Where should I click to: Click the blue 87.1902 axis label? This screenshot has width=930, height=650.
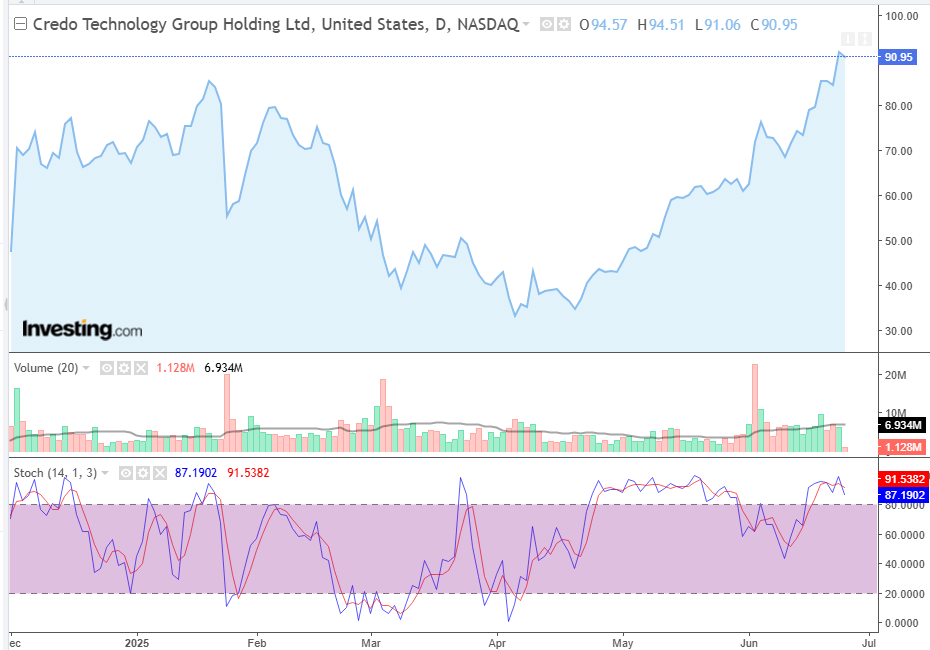pyautogui.click(x=903, y=495)
